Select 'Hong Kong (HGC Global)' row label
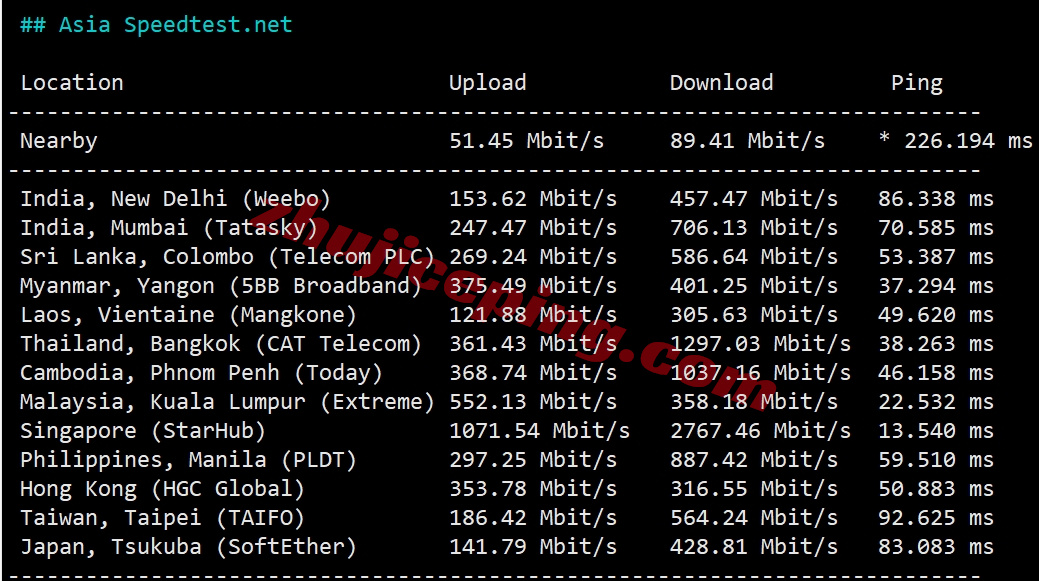The width and height of the screenshot is (1039, 581). 162,490
